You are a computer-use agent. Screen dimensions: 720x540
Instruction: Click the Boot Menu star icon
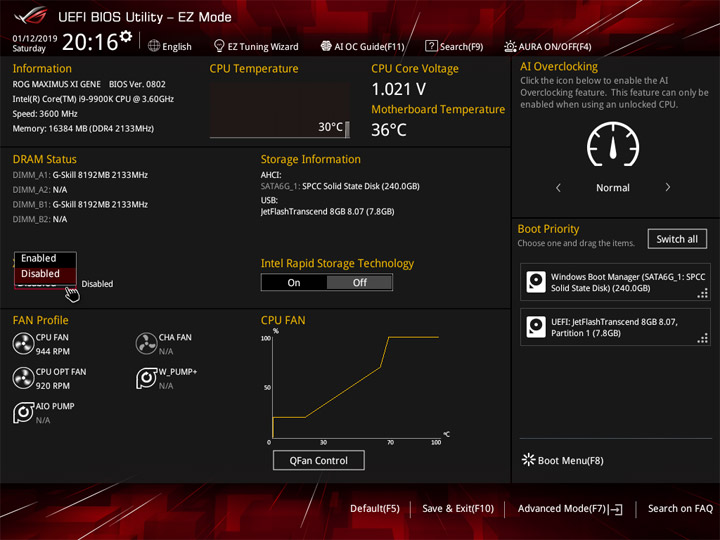(529, 460)
